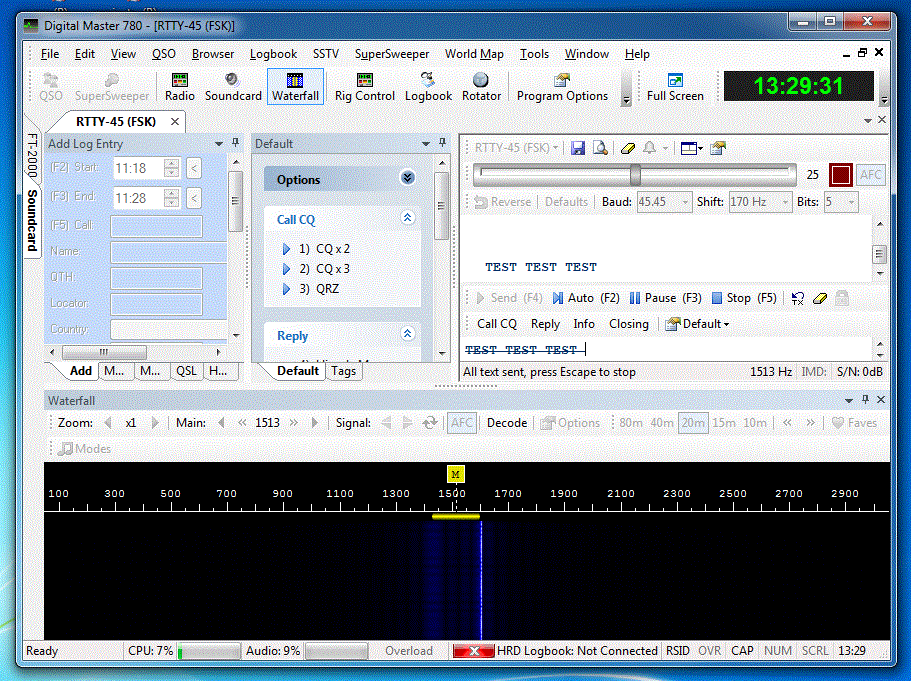Viewport: 911px width, 681px height.
Task: Collapse the Call CQ section
Action: coord(407,218)
